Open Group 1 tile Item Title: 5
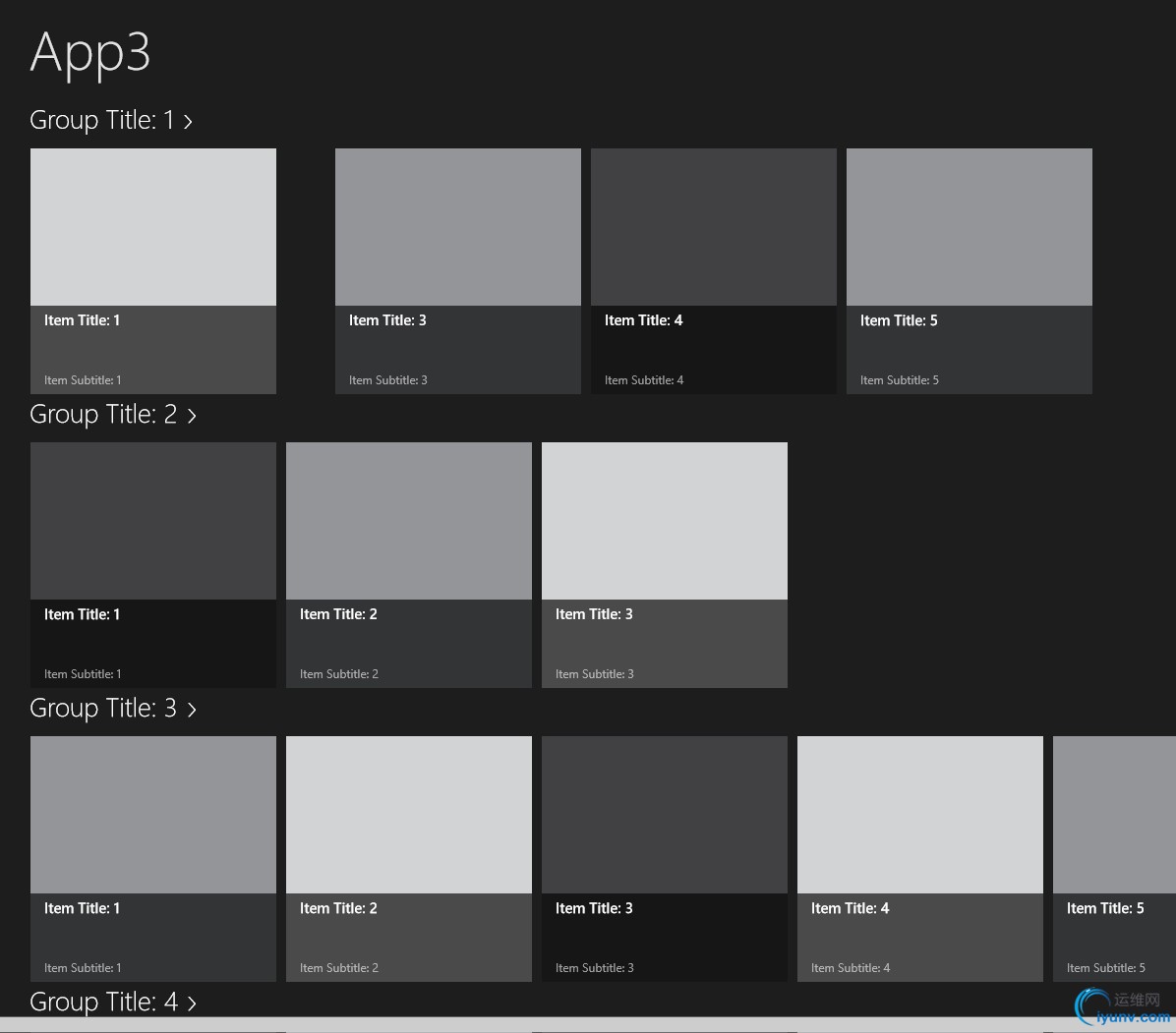This screenshot has height=1033, width=1176. point(969,270)
